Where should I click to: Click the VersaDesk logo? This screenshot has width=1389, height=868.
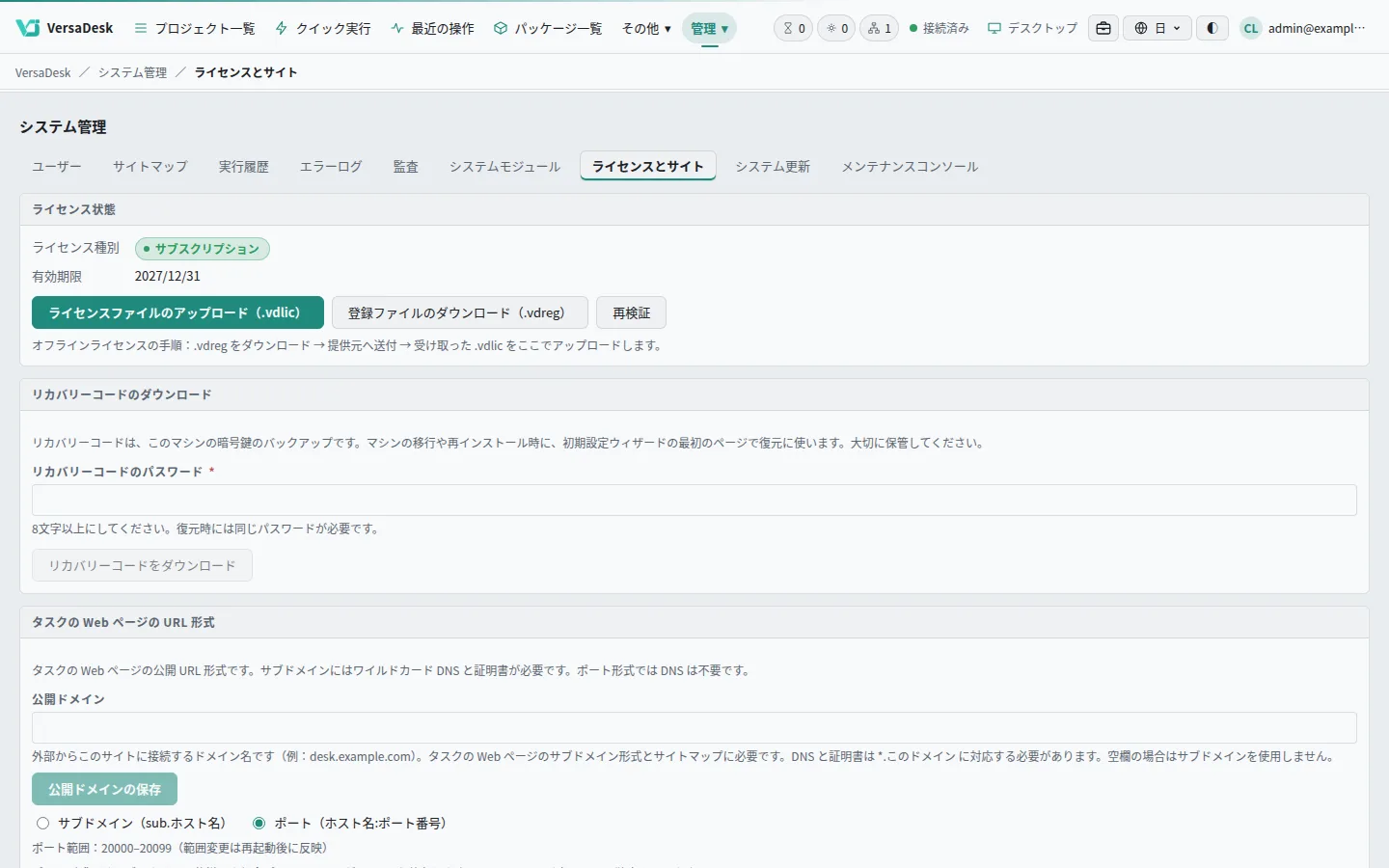[x=65, y=28]
